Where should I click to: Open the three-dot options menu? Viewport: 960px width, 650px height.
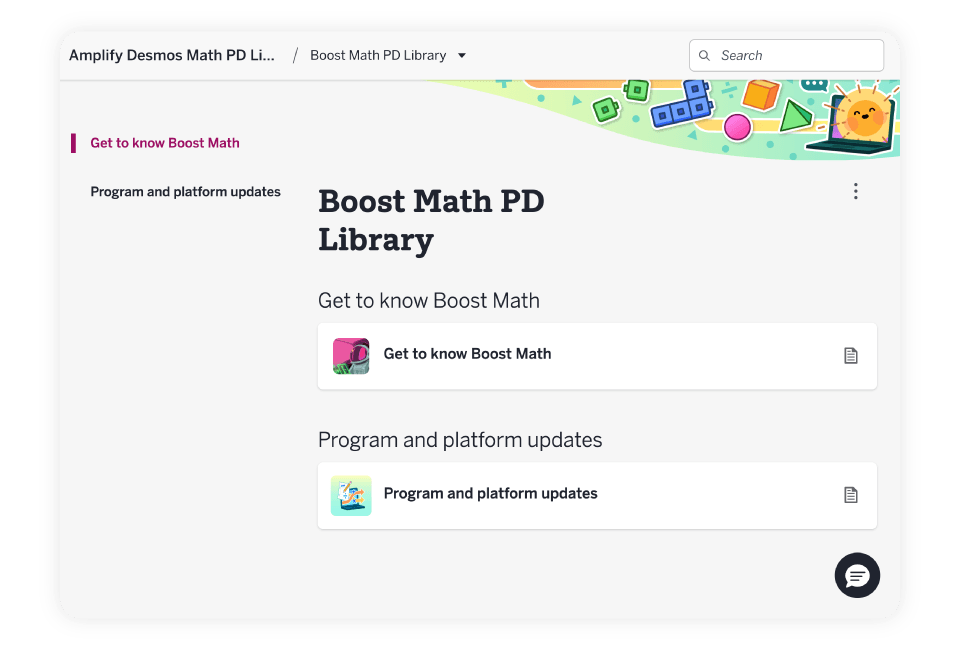(855, 191)
